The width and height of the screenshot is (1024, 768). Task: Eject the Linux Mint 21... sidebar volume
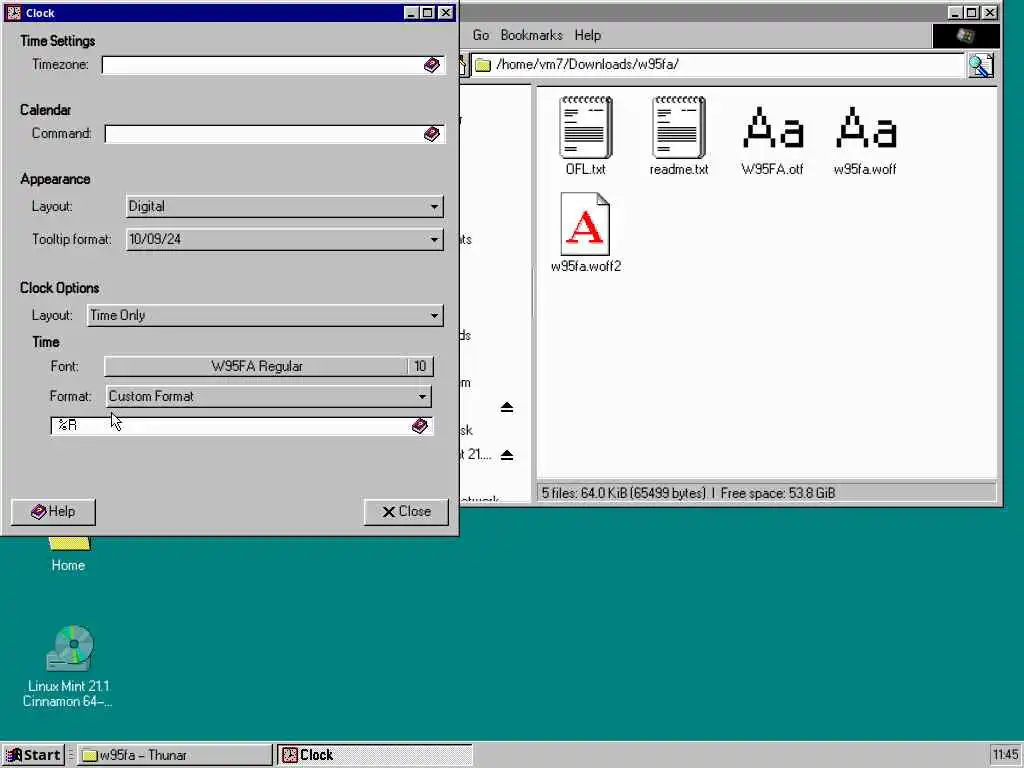(x=507, y=455)
